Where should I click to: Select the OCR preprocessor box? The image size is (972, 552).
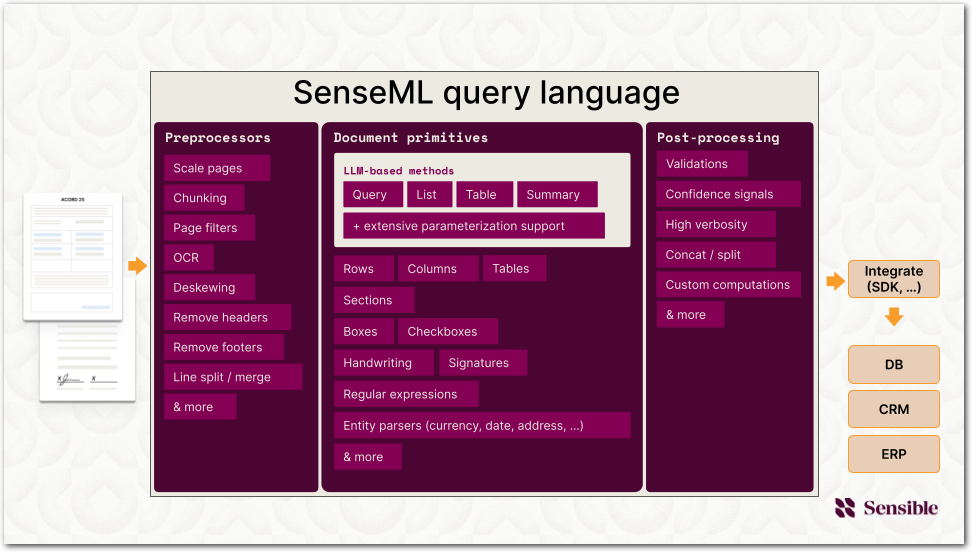[x=189, y=257]
